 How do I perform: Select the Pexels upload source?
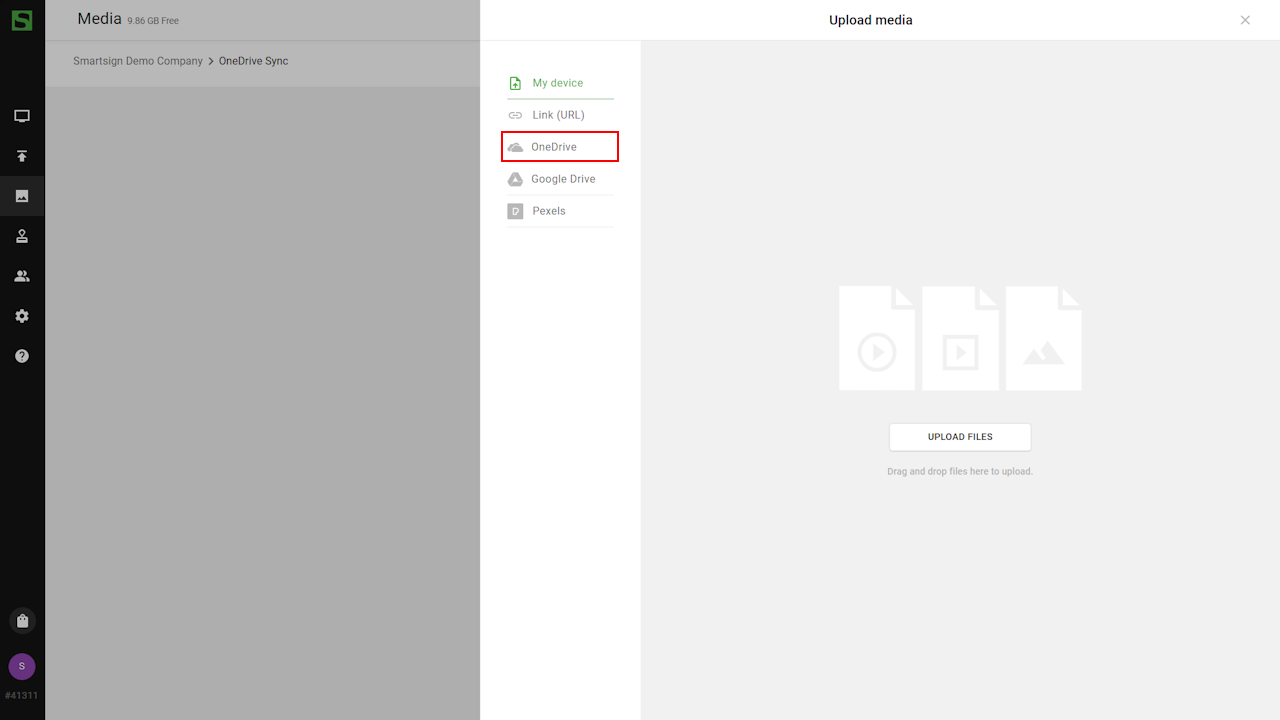[x=548, y=211]
